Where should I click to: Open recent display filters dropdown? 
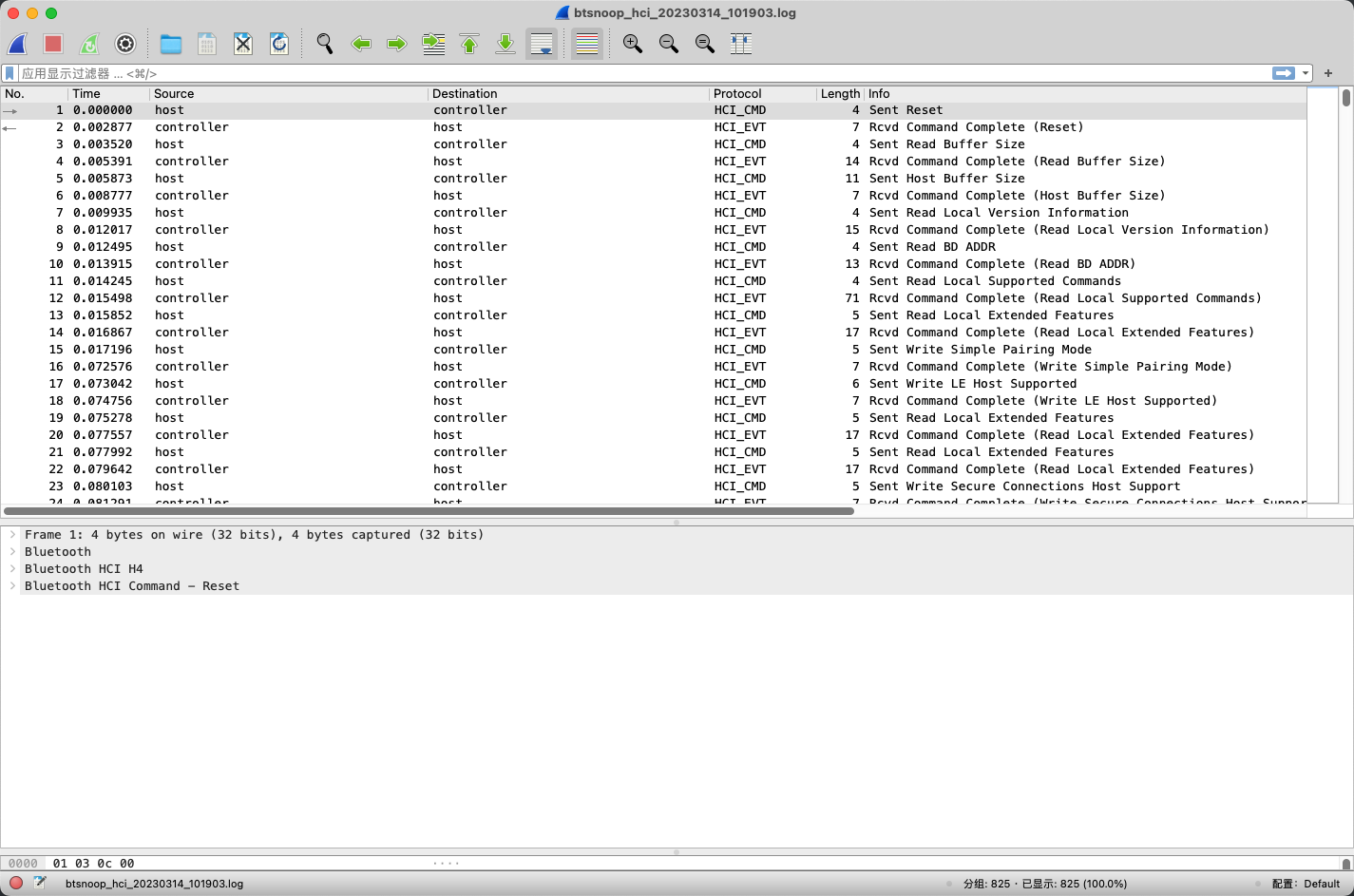[x=1306, y=73]
